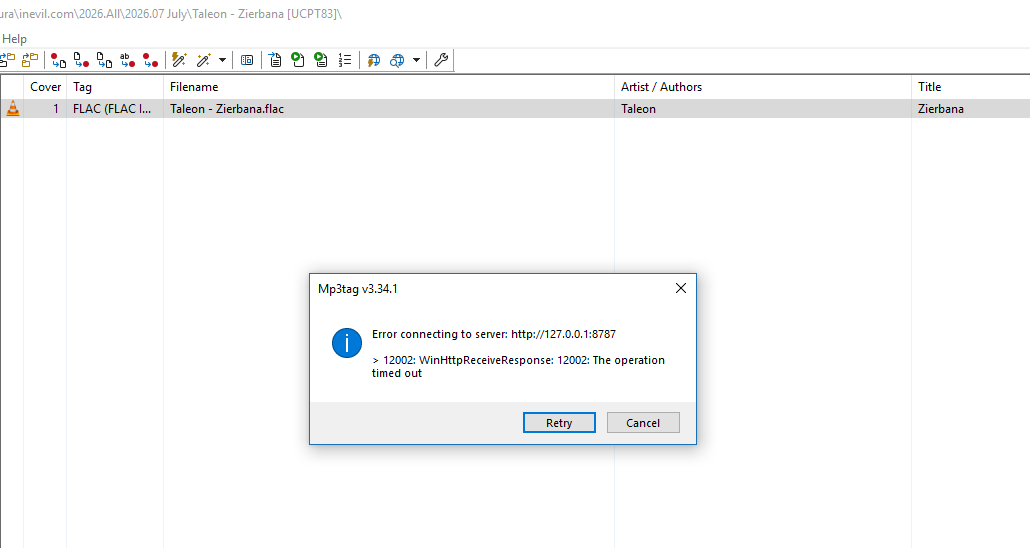Click the blue information icon in dialog
1030x548 pixels.
pyautogui.click(x=347, y=343)
